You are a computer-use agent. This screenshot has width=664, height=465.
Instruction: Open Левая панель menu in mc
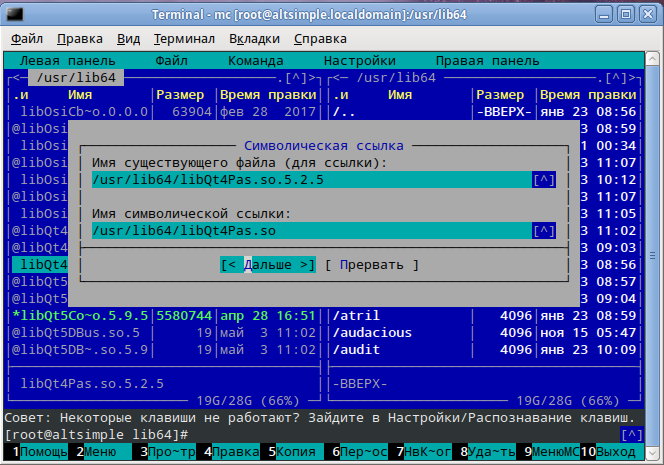tap(63, 60)
